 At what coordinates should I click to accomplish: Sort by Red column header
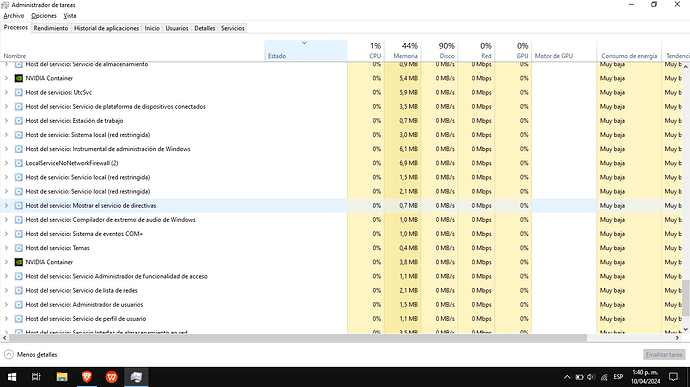point(476,51)
